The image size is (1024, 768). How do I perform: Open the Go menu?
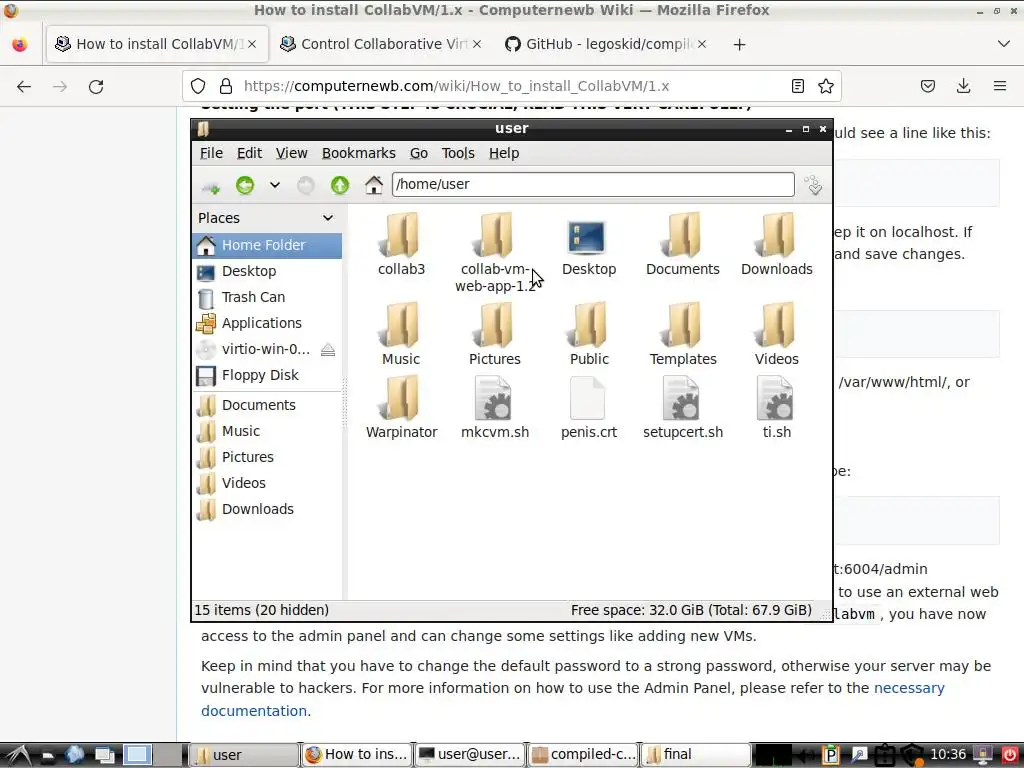point(419,153)
